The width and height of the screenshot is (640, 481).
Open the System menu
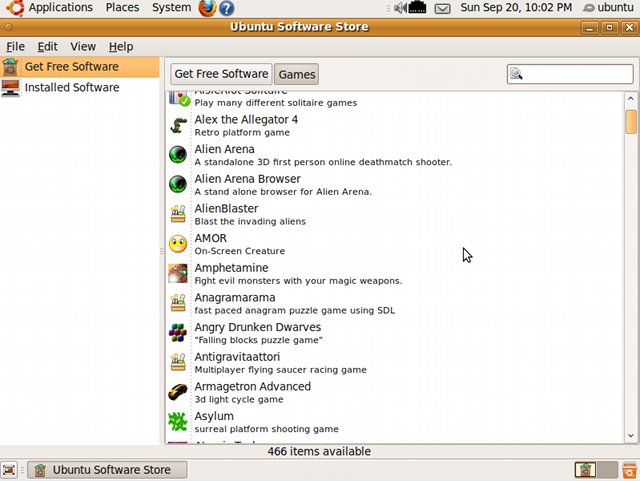pyautogui.click(x=171, y=7)
